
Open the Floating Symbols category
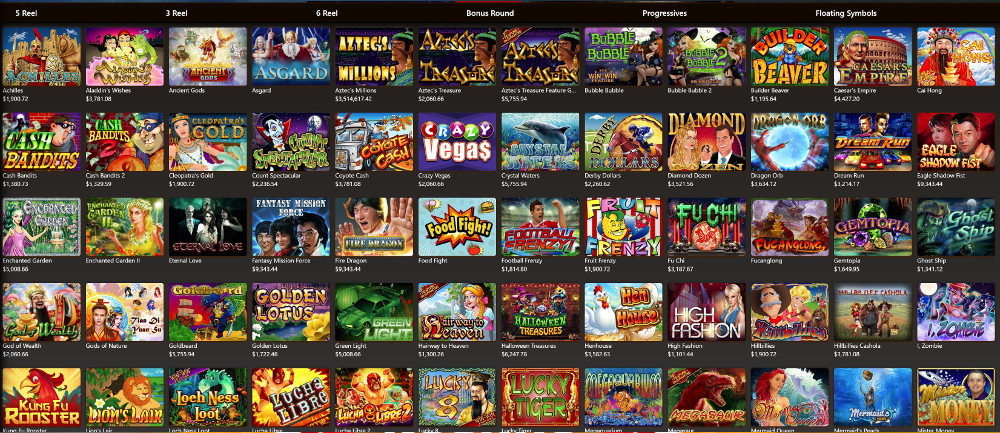tap(846, 13)
